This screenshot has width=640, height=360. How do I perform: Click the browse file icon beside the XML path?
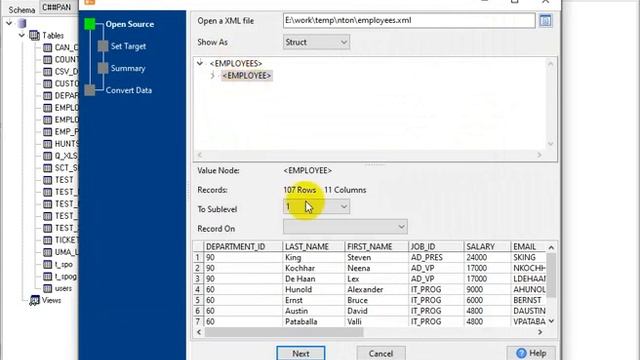click(x=545, y=20)
